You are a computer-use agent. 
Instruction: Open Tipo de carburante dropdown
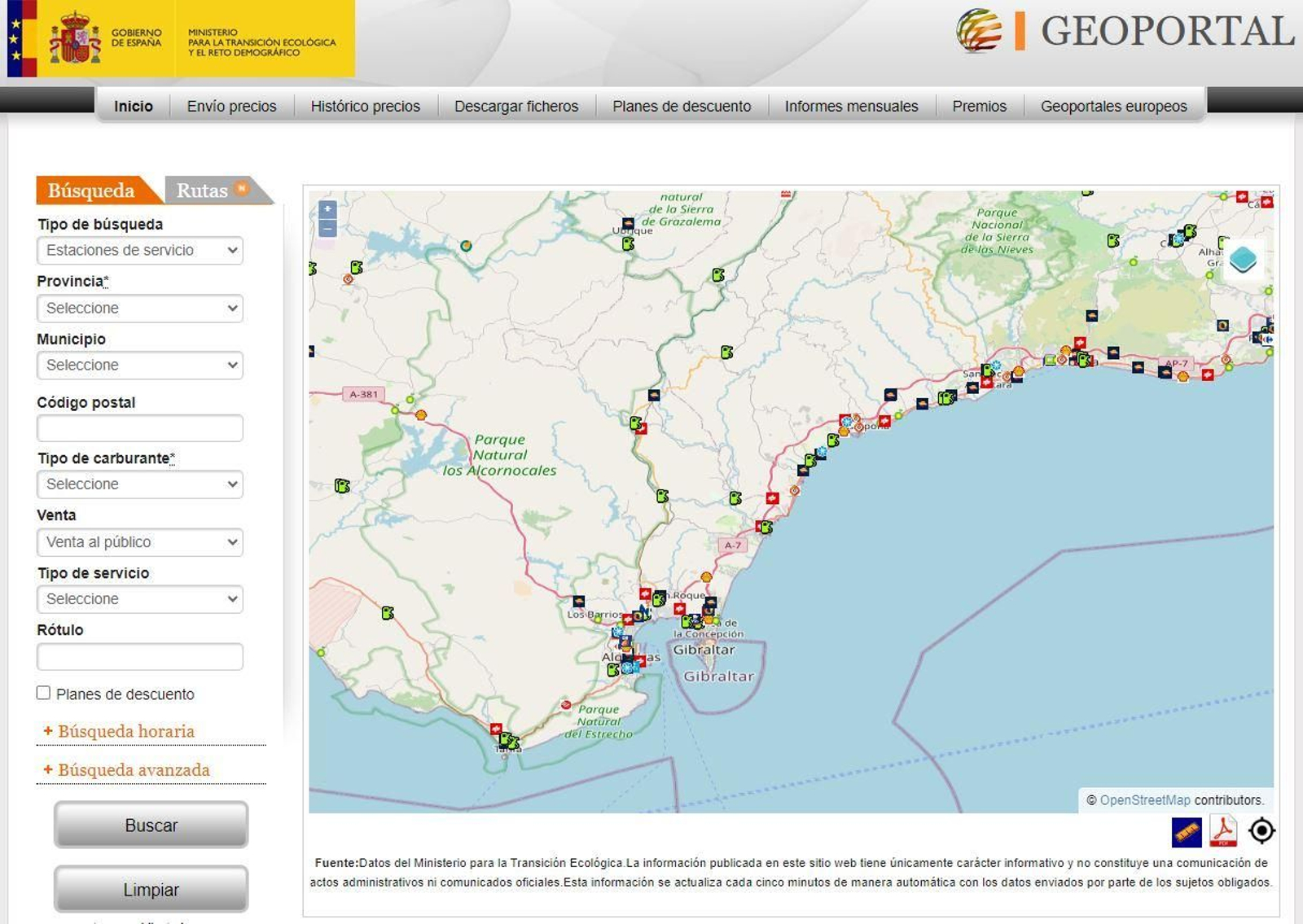coord(139,484)
